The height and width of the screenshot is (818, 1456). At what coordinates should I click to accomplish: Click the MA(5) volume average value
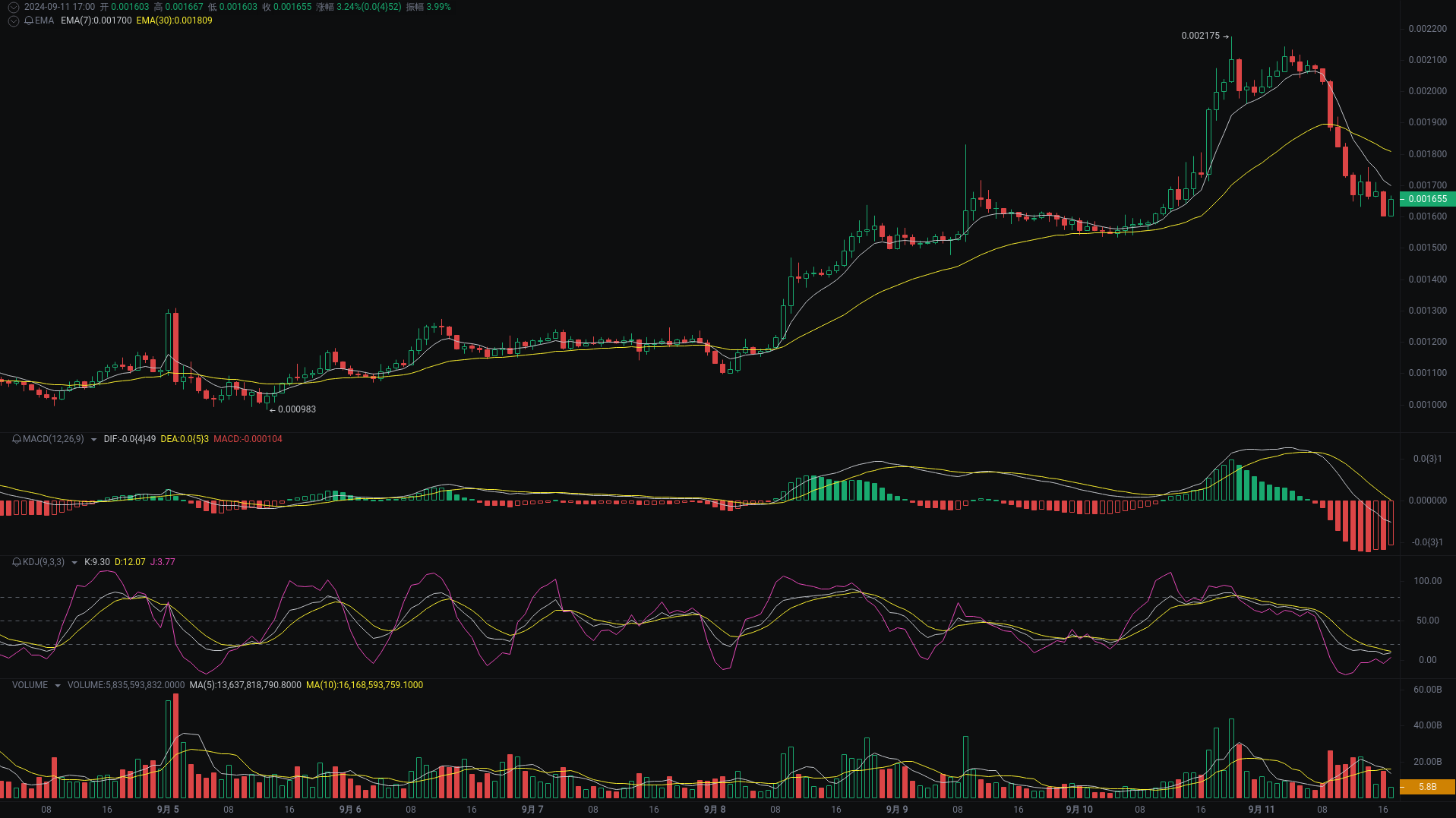tap(245, 685)
